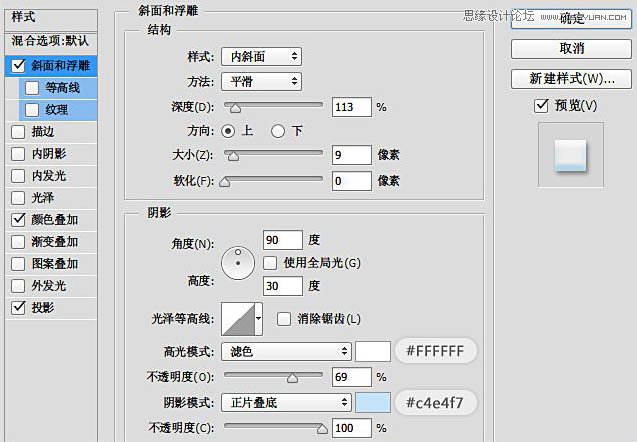637x442 pixels.
Task: Enable 使用全局光(G) checkbox
Action: 270,263
